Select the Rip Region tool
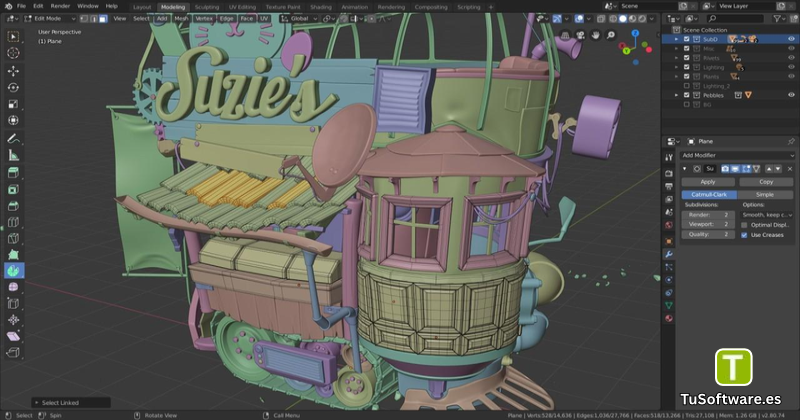Viewport: 800px width, 420px height. click(x=13, y=353)
